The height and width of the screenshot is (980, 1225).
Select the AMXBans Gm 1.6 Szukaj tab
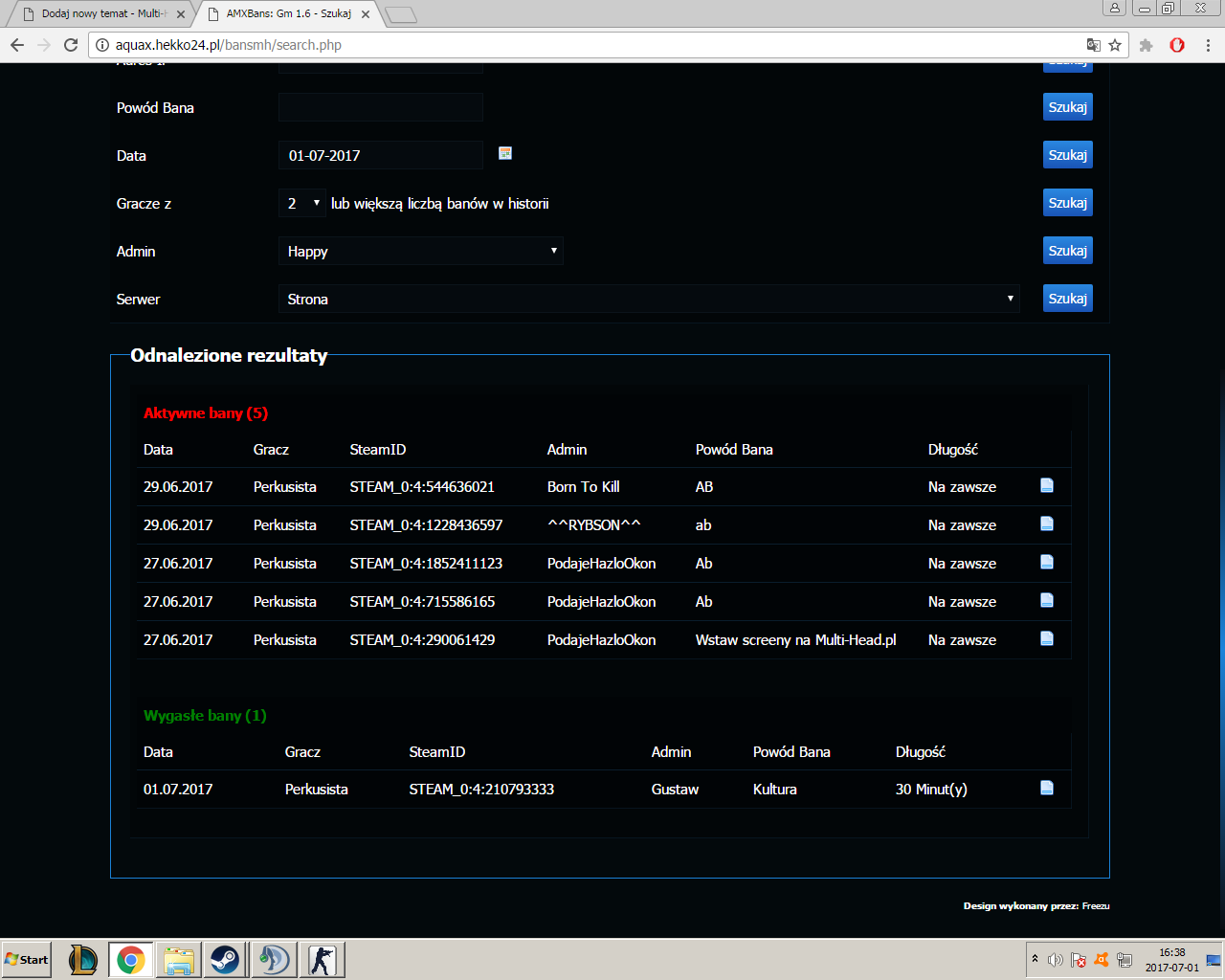pyautogui.click(x=287, y=13)
